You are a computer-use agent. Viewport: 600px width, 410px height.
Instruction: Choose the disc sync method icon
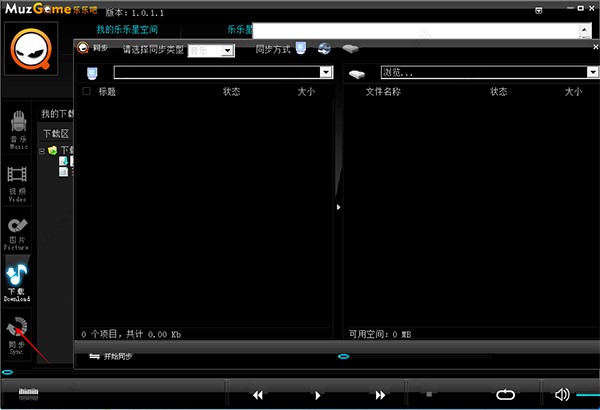coord(324,49)
